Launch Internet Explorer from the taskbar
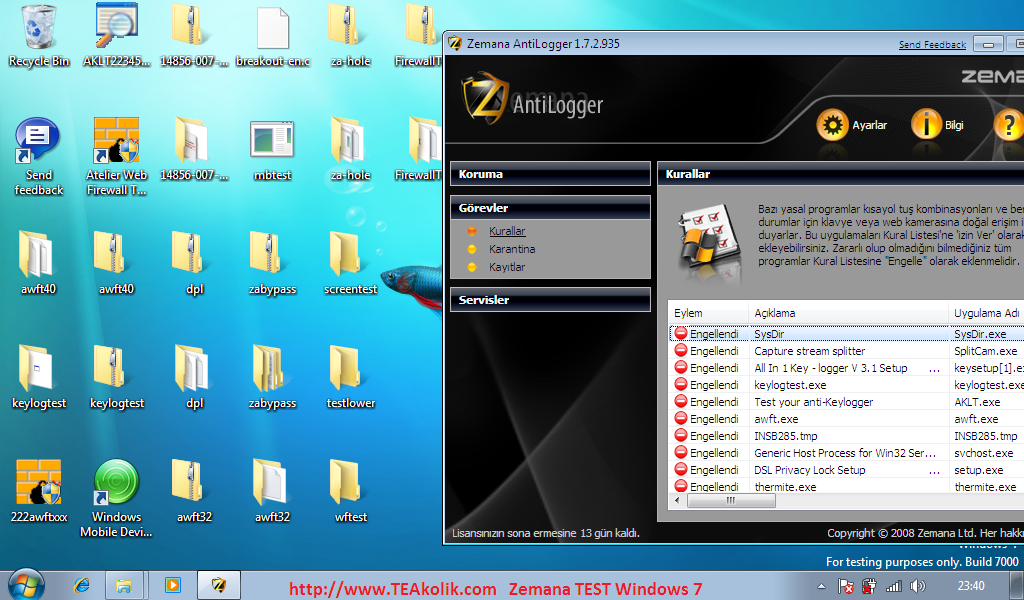This screenshot has width=1024, height=600. click(x=82, y=585)
